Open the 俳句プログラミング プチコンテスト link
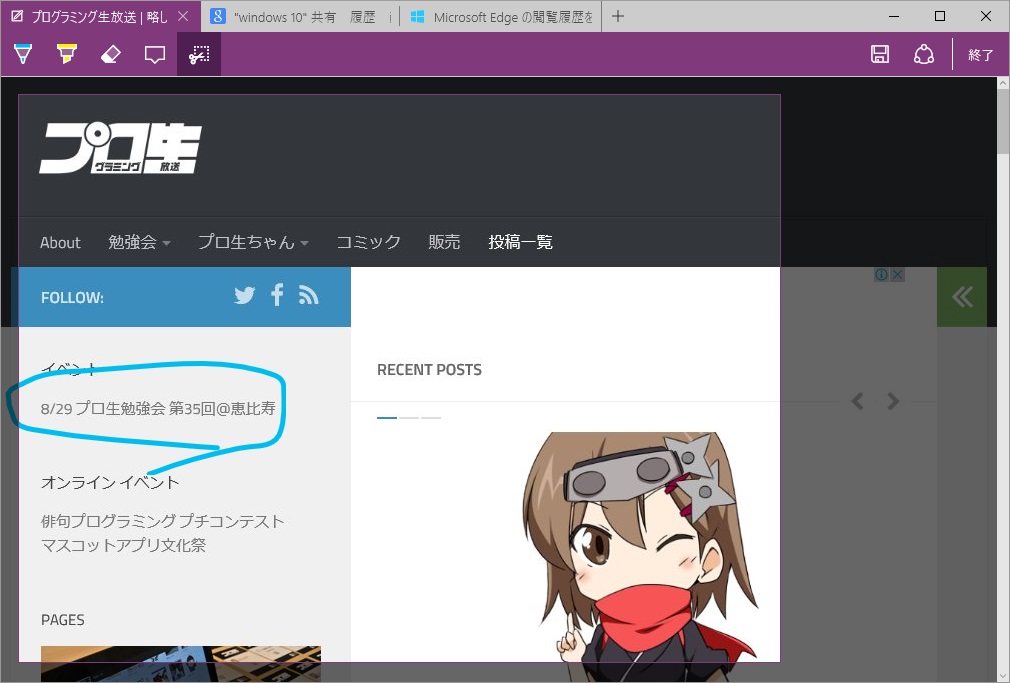The height and width of the screenshot is (683, 1010). pyautogui.click(x=161, y=521)
